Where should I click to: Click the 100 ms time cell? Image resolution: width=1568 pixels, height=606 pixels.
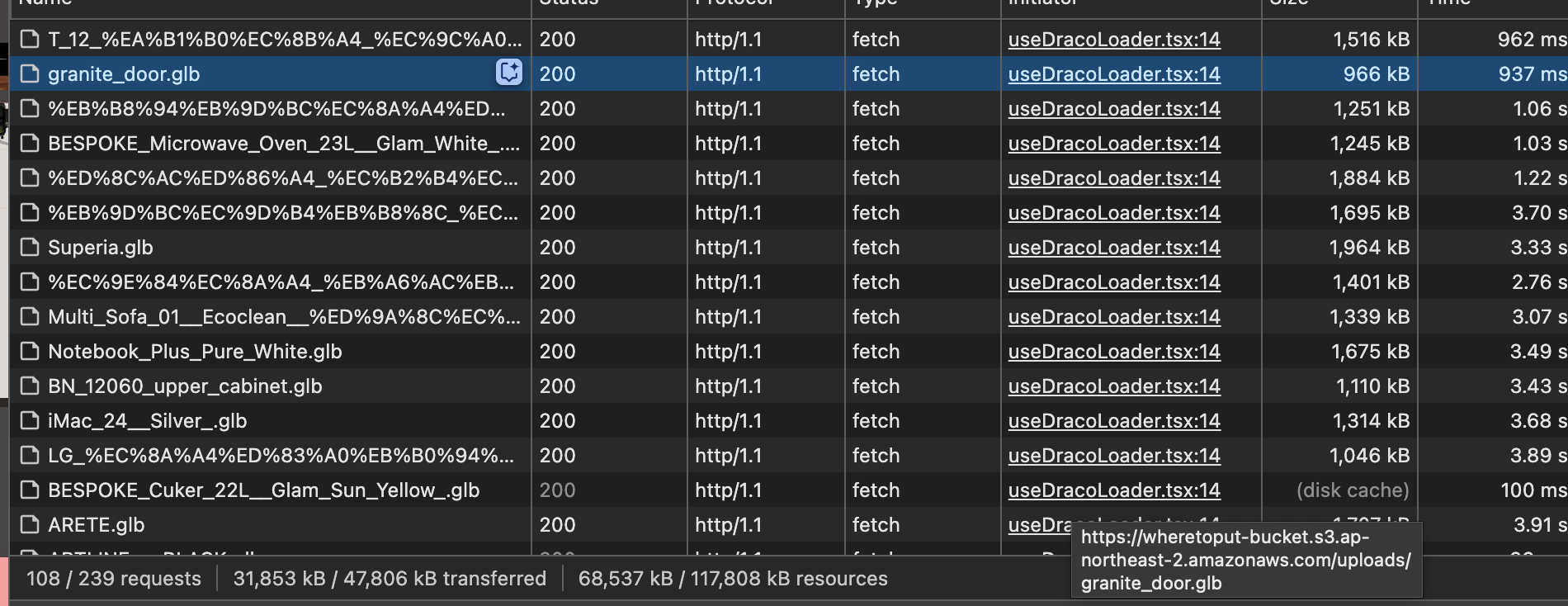coord(1533,490)
